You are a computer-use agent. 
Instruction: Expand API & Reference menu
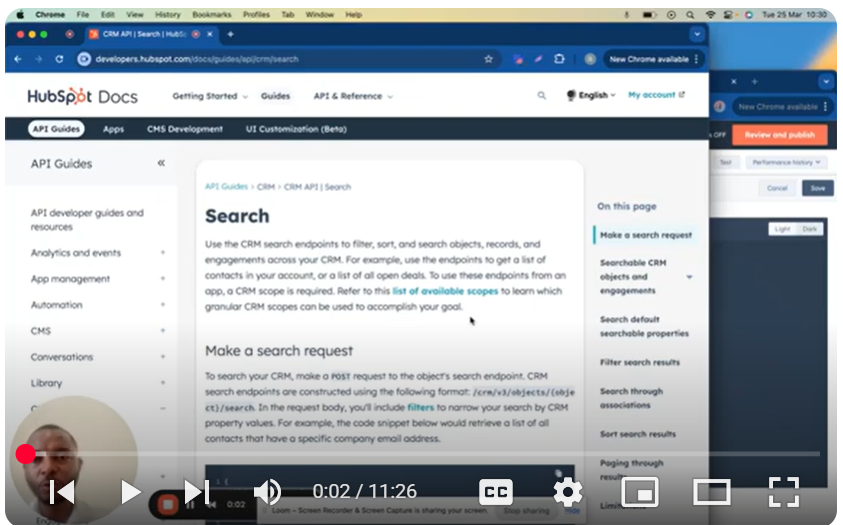[353, 96]
